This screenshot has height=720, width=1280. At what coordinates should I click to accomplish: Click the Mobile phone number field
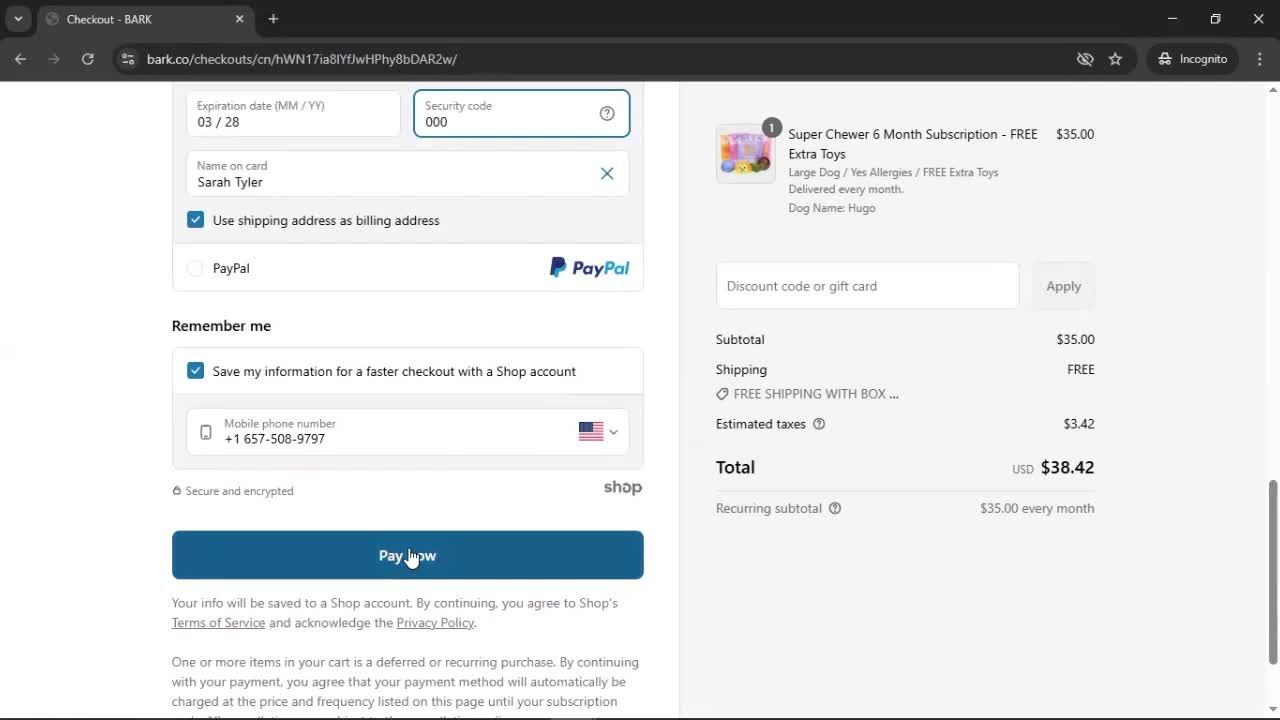[408, 432]
